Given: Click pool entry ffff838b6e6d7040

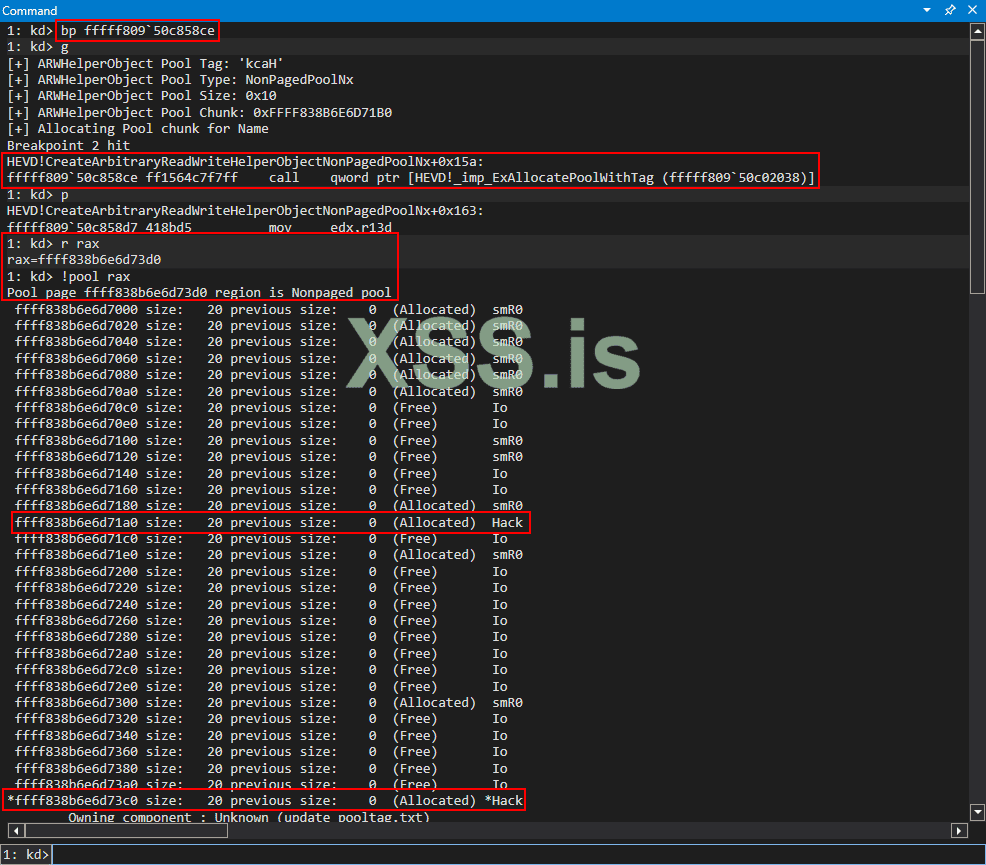Looking at the screenshot, I should [269, 342].
